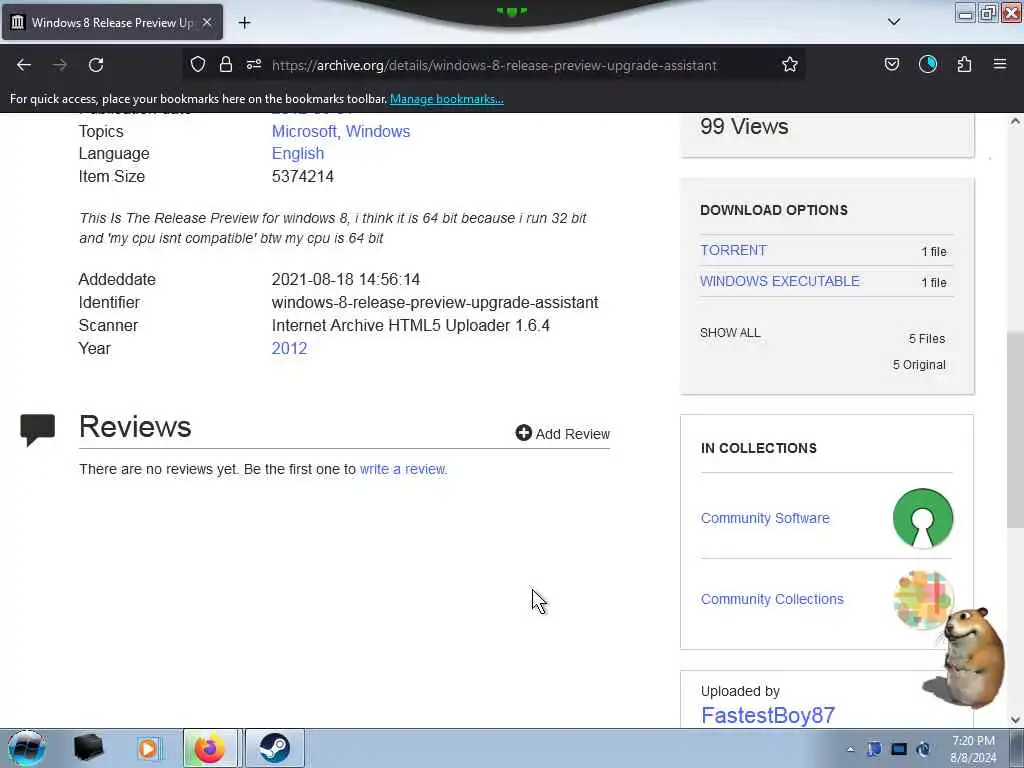Screen dimensions: 1024x768
Task: Open the Manage bookmarks link
Action: point(447,99)
